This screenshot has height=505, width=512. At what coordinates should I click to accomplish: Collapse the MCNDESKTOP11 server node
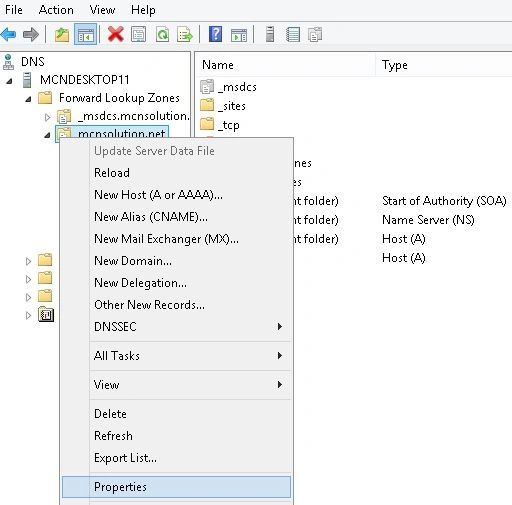point(10,81)
